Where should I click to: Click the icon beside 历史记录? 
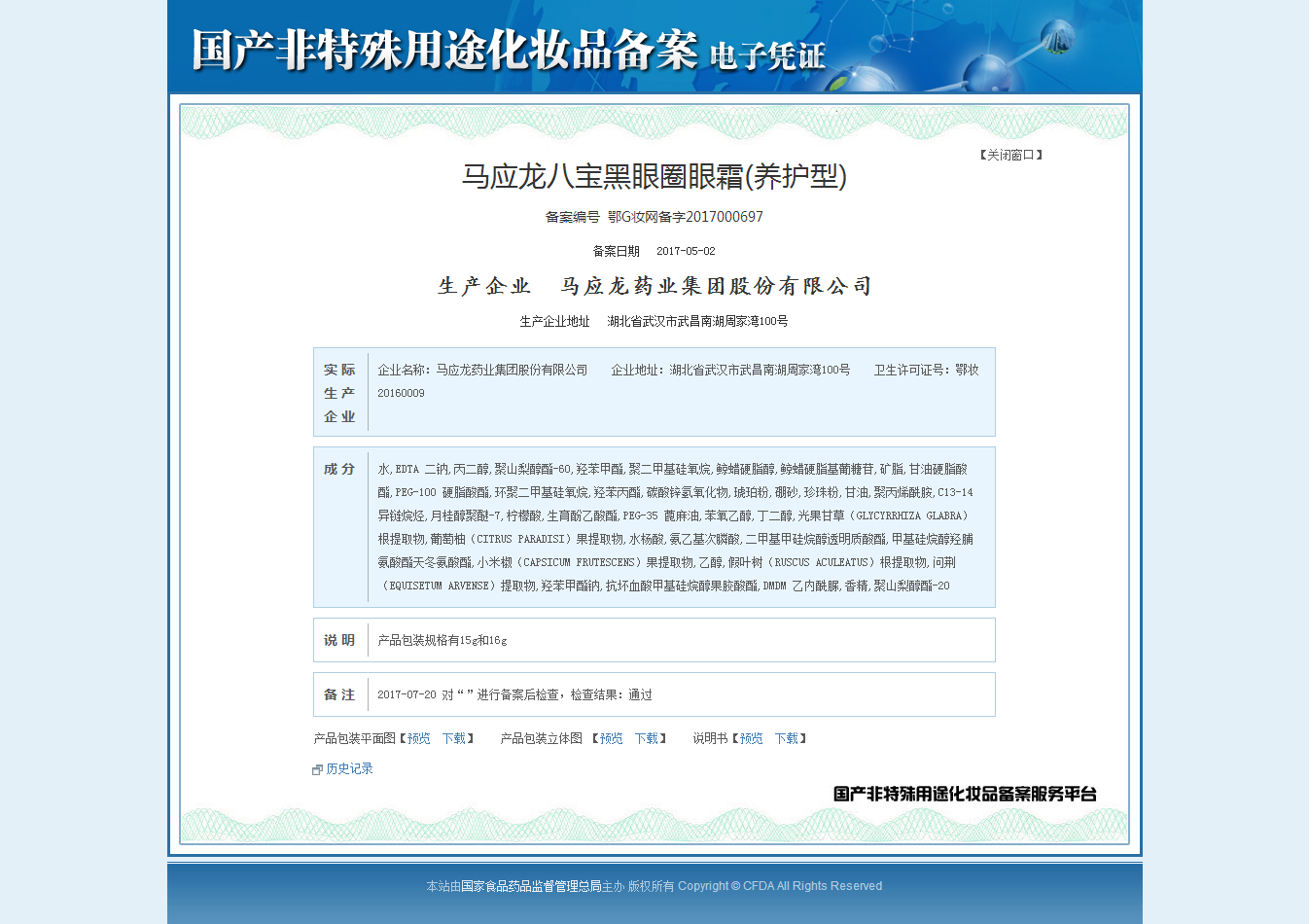pos(317,769)
